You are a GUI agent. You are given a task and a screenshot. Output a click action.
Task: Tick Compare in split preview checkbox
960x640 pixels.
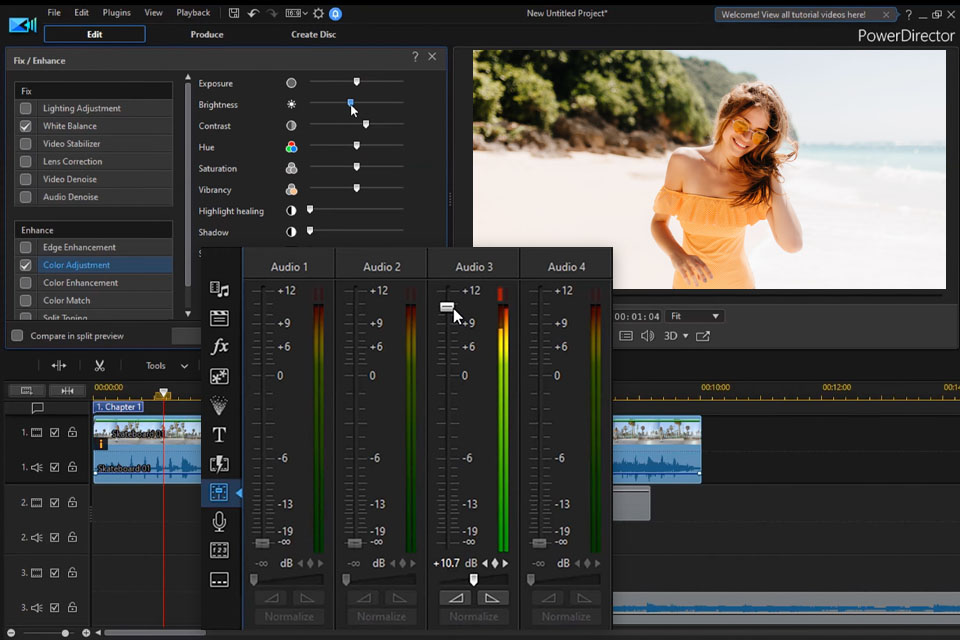(x=17, y=336)
